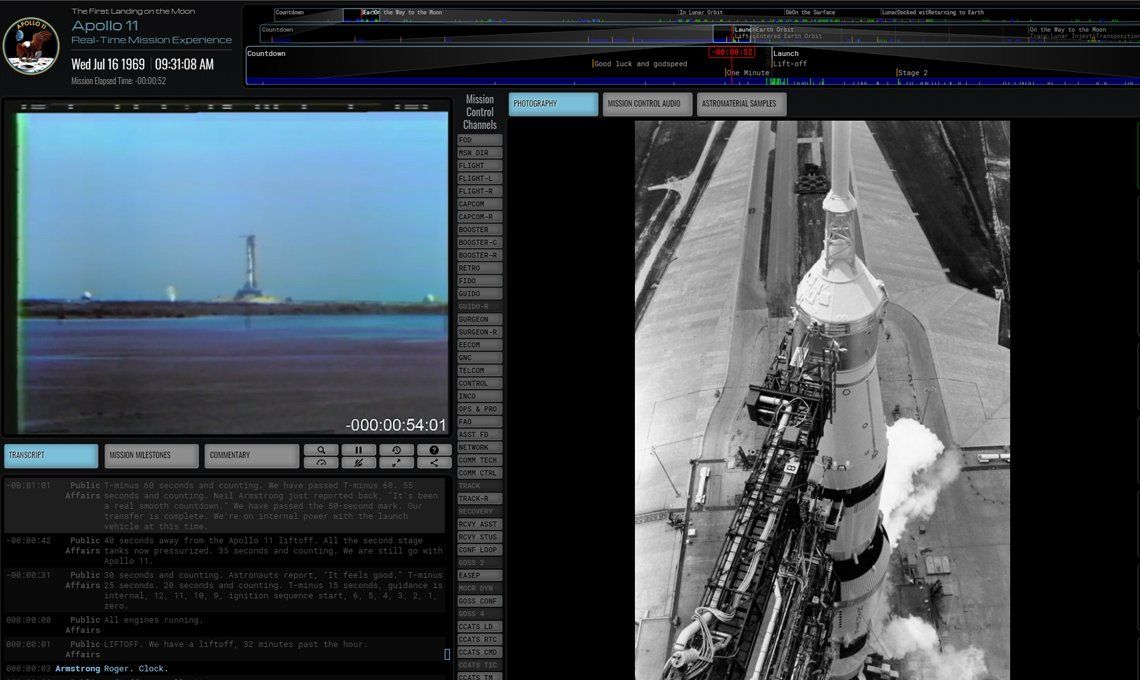Open the GNC channel
This screenshot has height=680, width=1140.
[480, 358]
